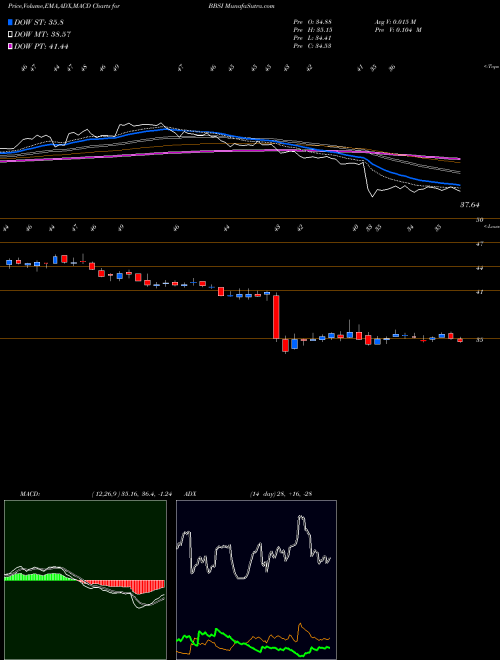Click the white DOW MT legend swatch
The width and height of the screenshot is (500, 660).
click(11, 35)
